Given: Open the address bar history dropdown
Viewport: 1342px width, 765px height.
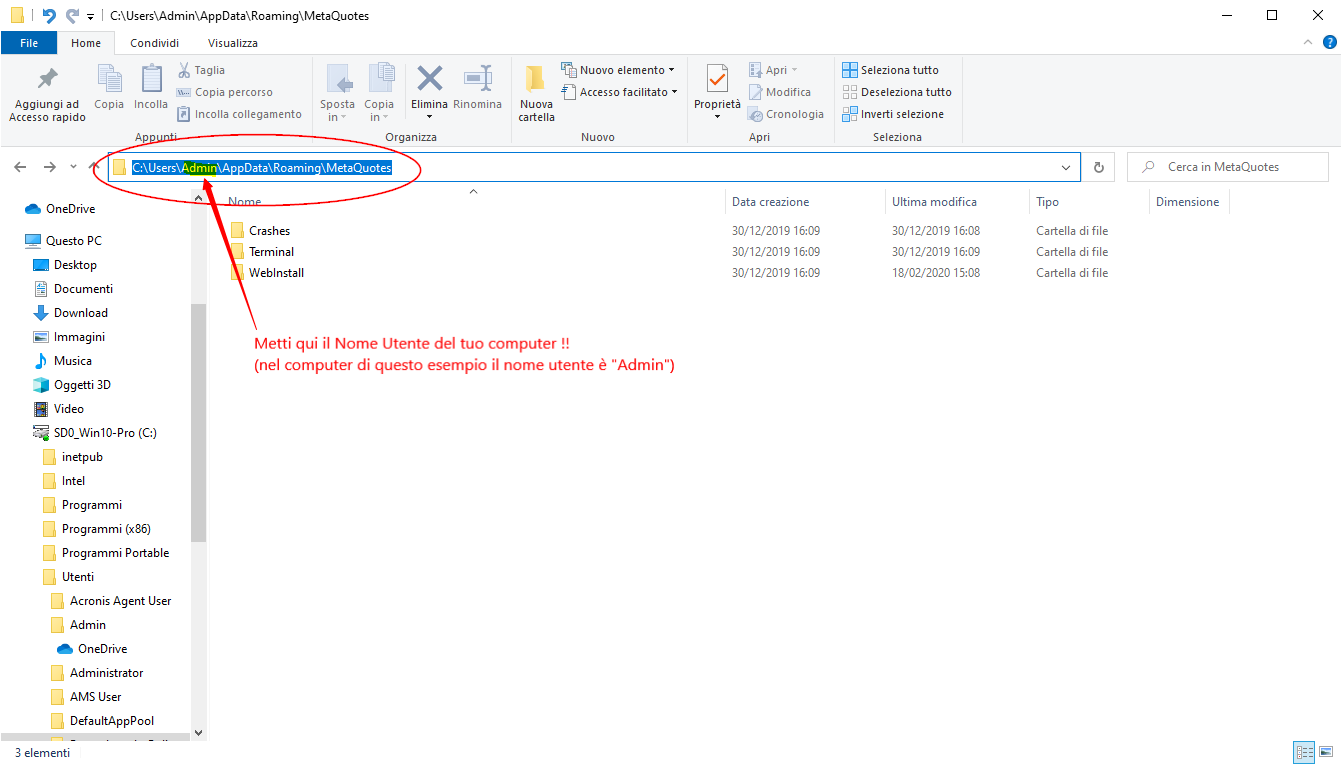Looking at the screenshot, I should [x=1066, y=168].
